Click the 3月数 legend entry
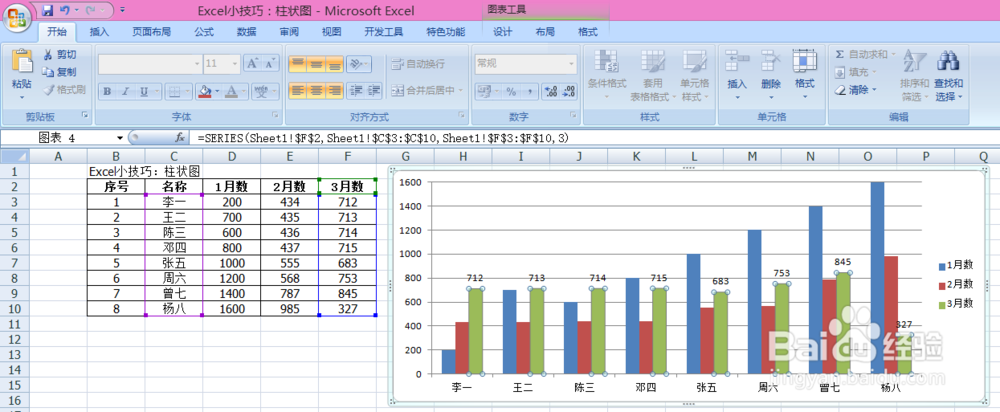 coord(955,304)
